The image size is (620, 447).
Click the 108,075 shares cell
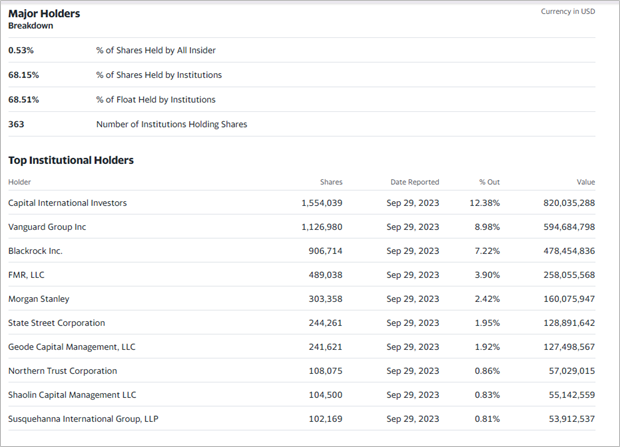325,371
